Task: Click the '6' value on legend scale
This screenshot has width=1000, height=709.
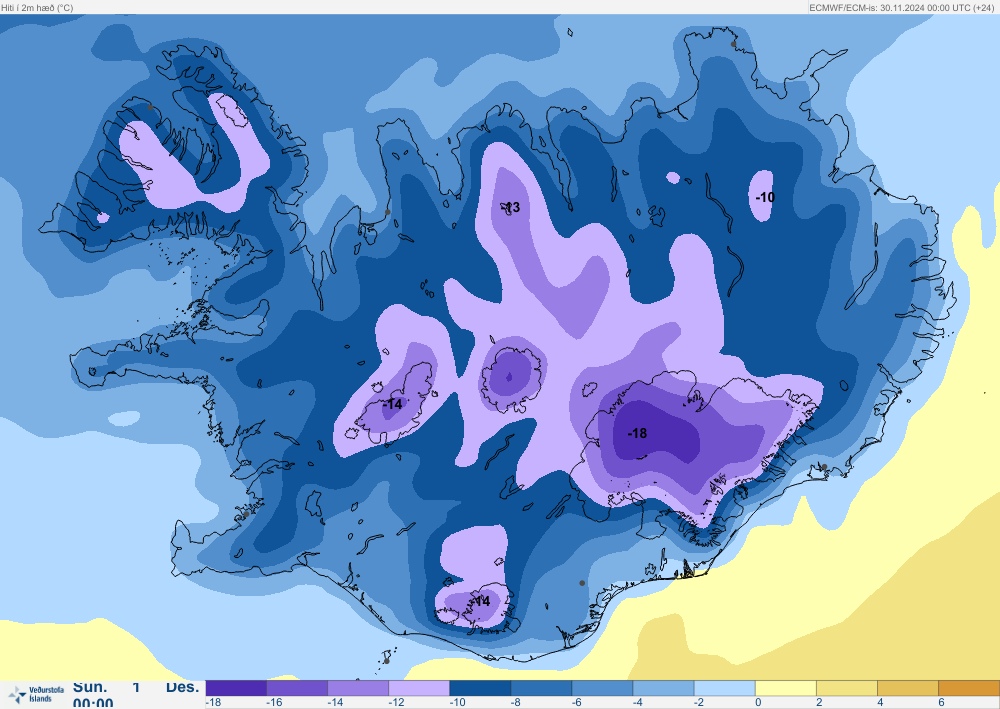Action: 941,703
